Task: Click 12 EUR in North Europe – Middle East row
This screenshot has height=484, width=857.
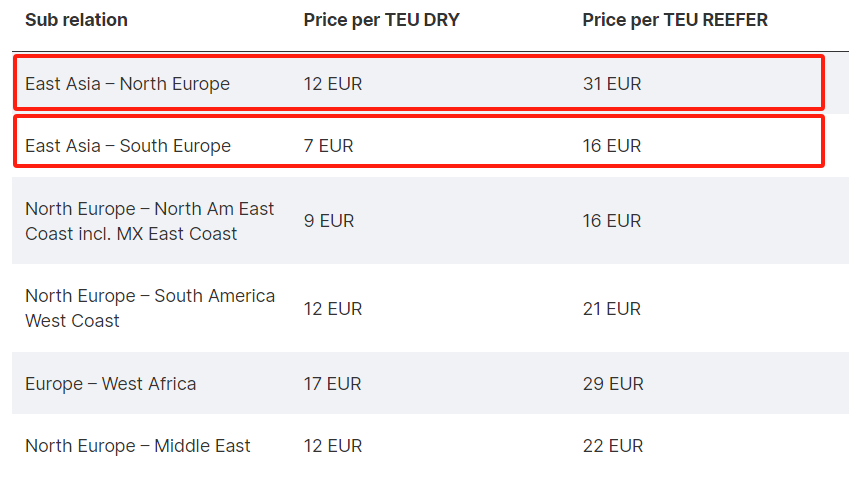Action: (x=333, y=446)
